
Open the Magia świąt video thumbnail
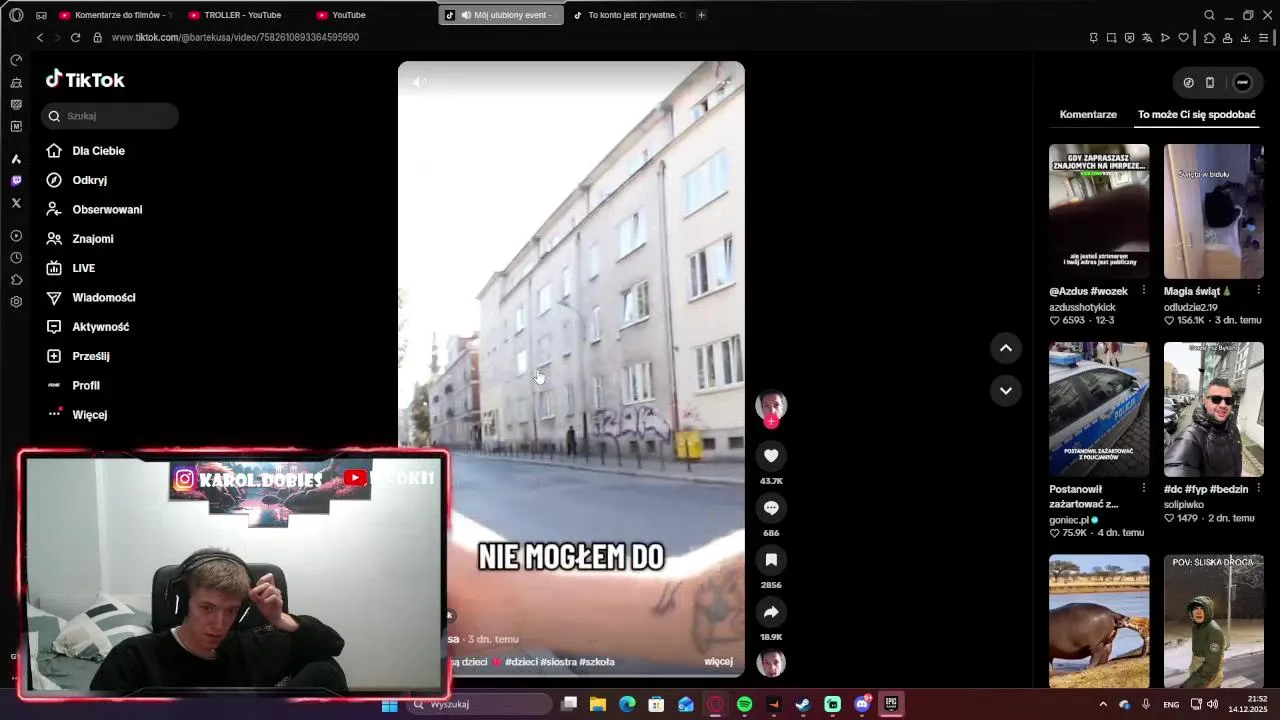click(x=1214, y=211)
